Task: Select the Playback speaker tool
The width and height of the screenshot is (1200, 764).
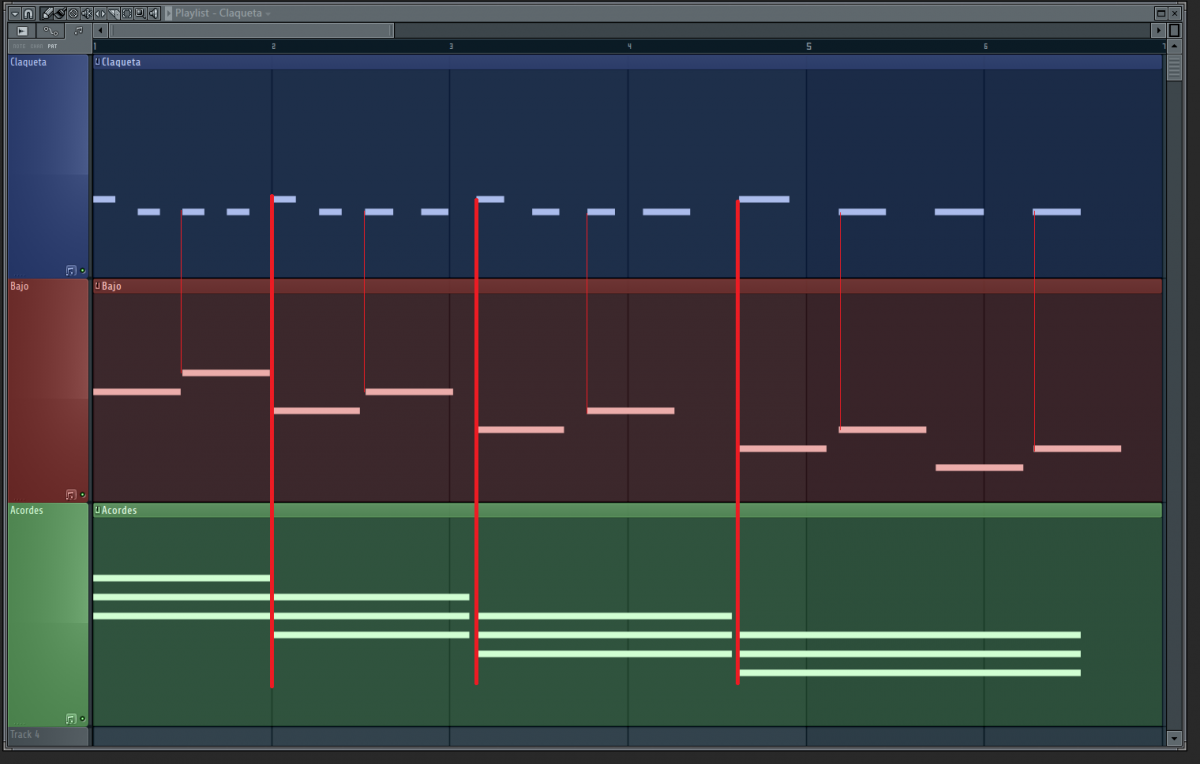Action: pos(153,13)
